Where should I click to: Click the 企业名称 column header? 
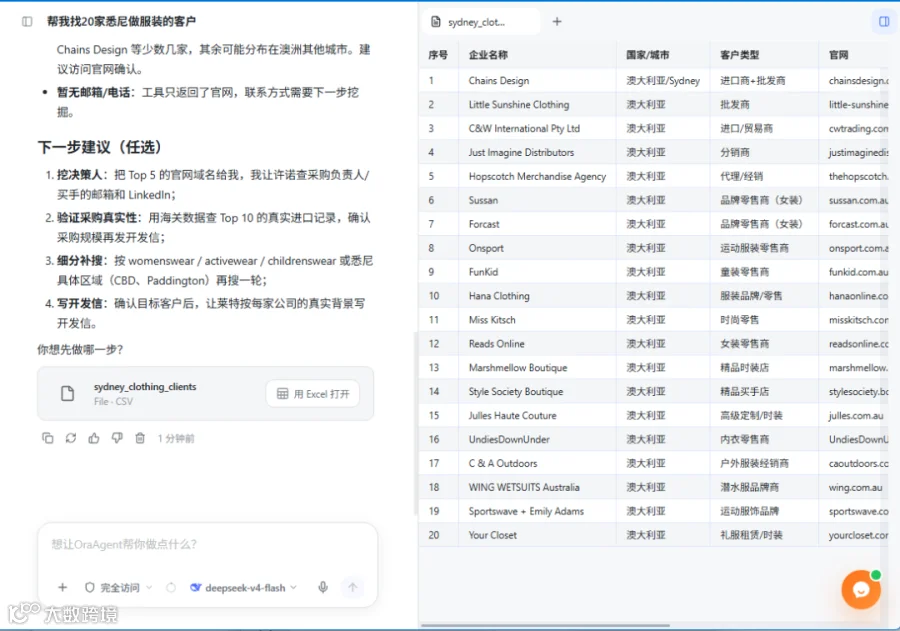click(x=537, y=55)
